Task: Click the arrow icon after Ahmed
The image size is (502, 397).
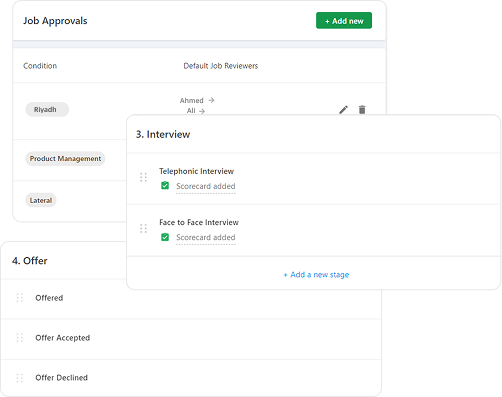Action: tap(211, 100)
